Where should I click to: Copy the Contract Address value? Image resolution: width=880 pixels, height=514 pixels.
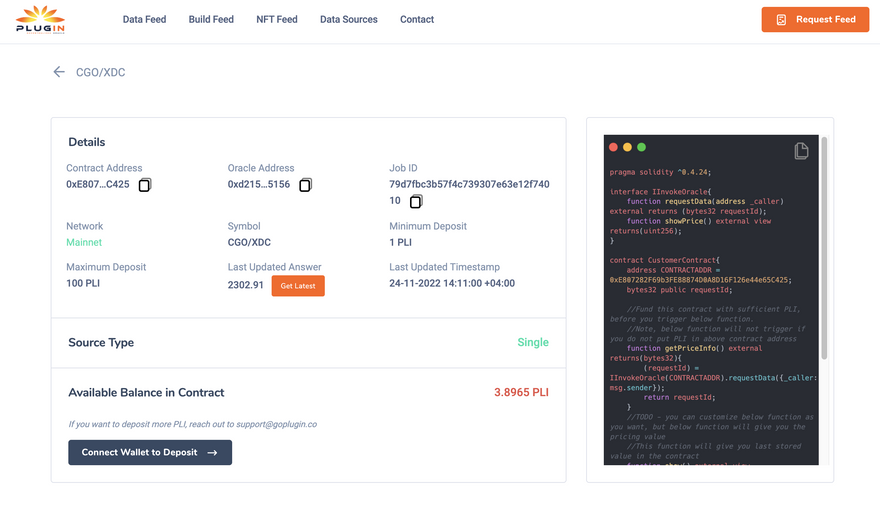[145, 185]
